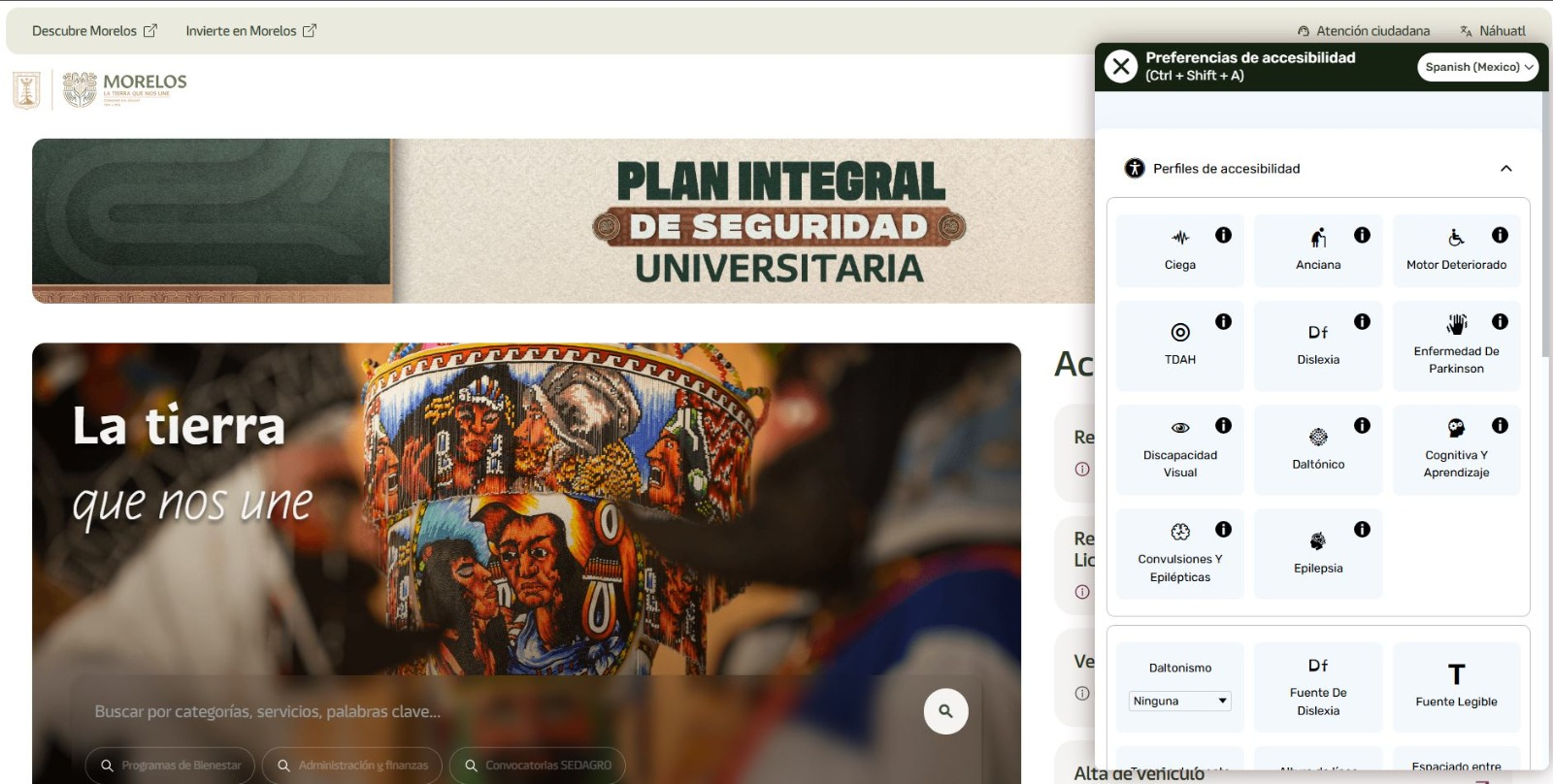Image resolution: width=1553 pixels, height=784 pixels.
Task: Close the accessibility preferences panel
Action: (x=1121, y=66)
